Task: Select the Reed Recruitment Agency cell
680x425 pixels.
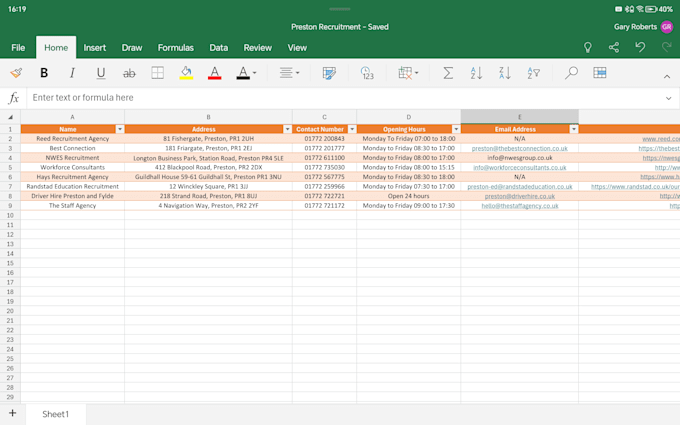Action: 72,139
